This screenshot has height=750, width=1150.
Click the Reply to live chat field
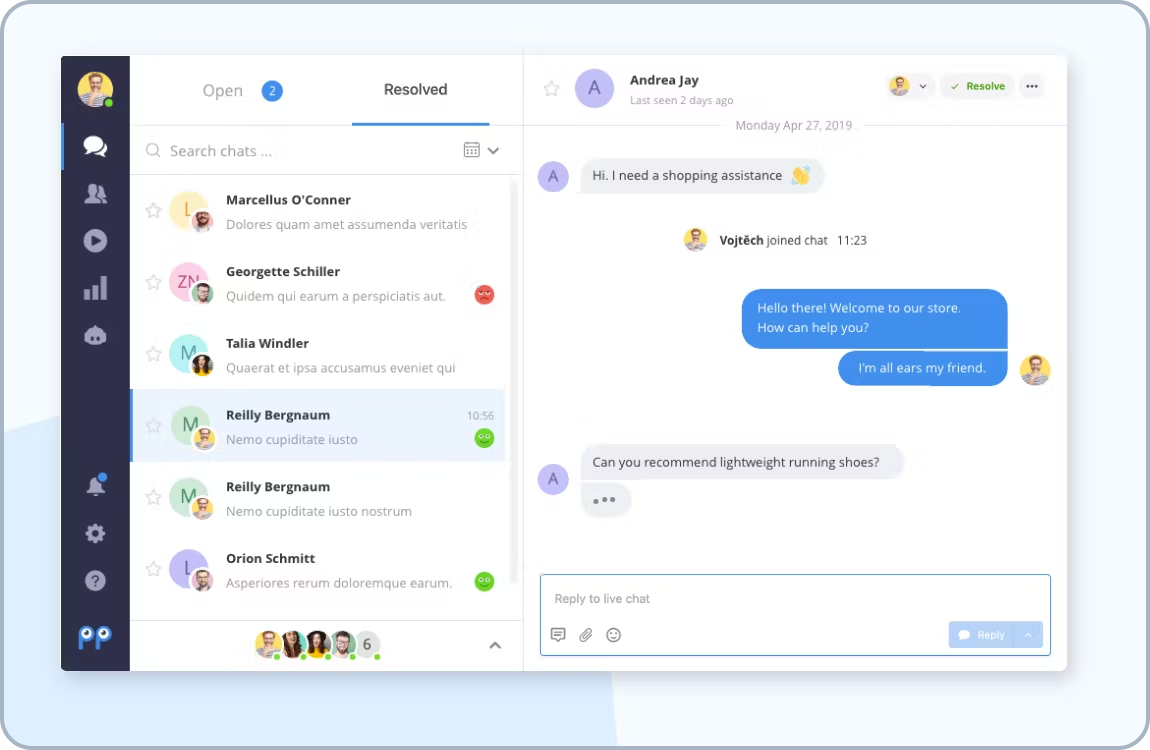pyautogui.click(x=795, y=598)
